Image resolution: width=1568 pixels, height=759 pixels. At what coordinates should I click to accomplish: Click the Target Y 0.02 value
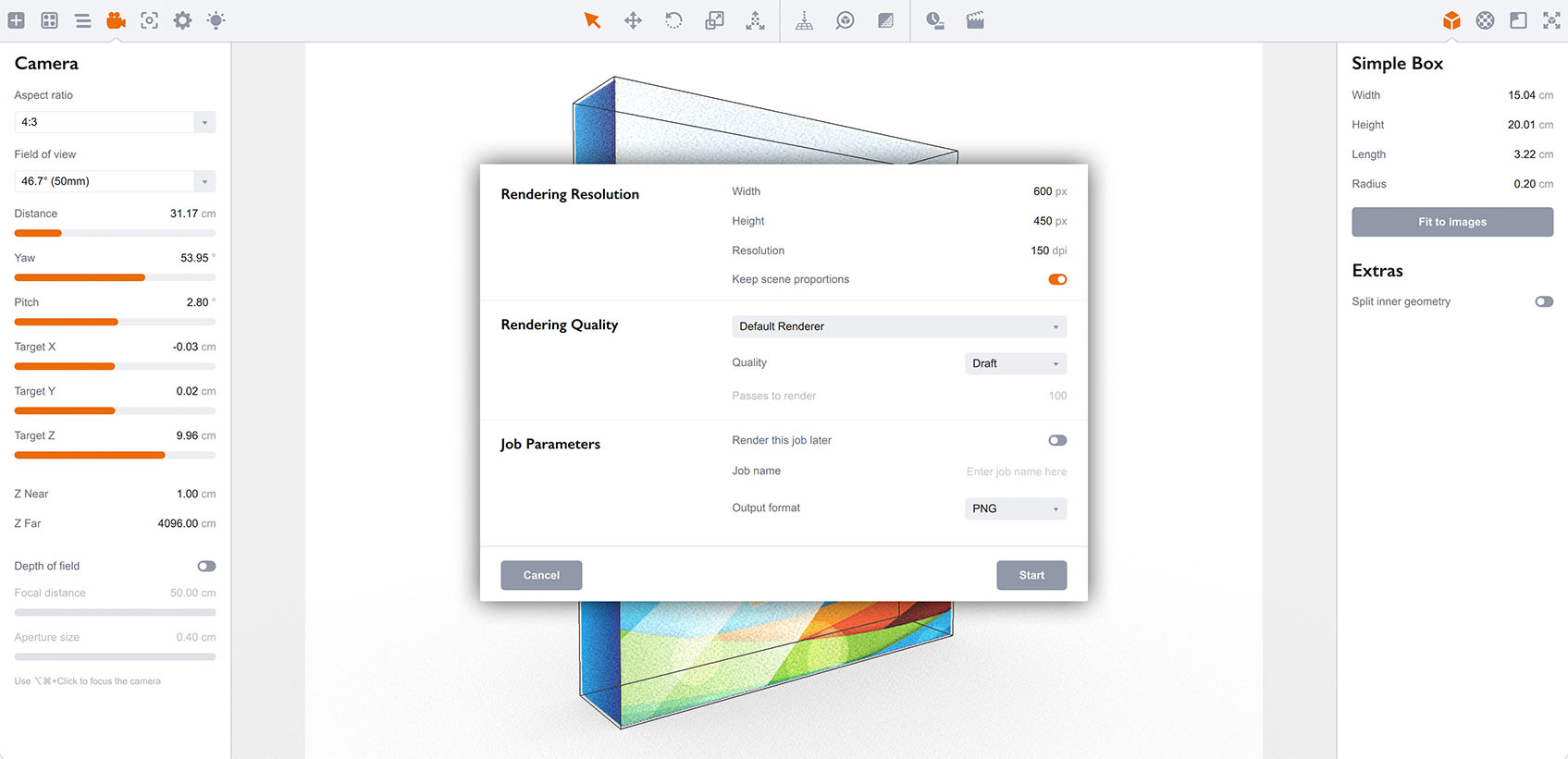pyautogui.click(x=187, y=391)
